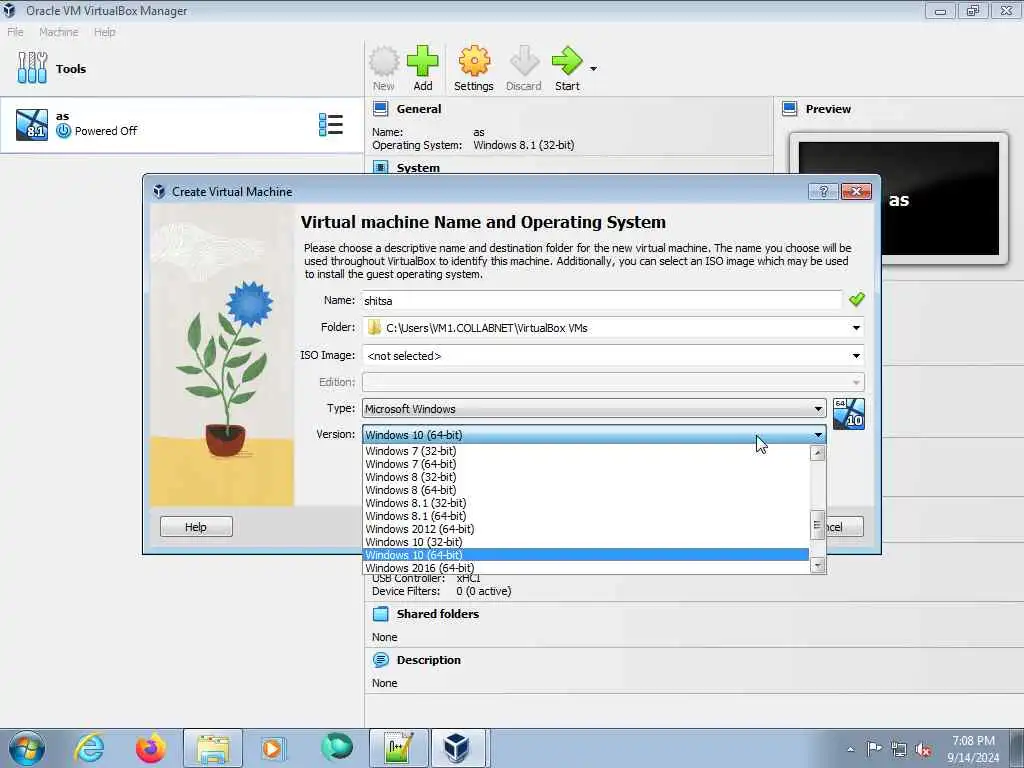Image resolution: width=1024 pixels, height=768 pixels.
Task: Click Action Center flag tray icon
Action: [x=874, y=748]
